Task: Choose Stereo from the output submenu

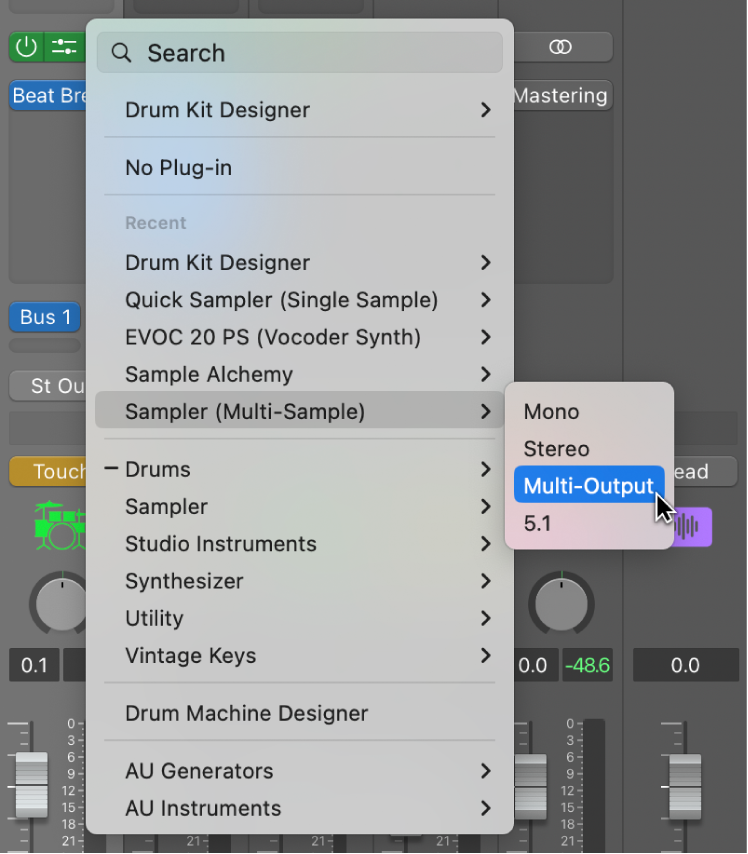Action: click(x=555, y=448)
